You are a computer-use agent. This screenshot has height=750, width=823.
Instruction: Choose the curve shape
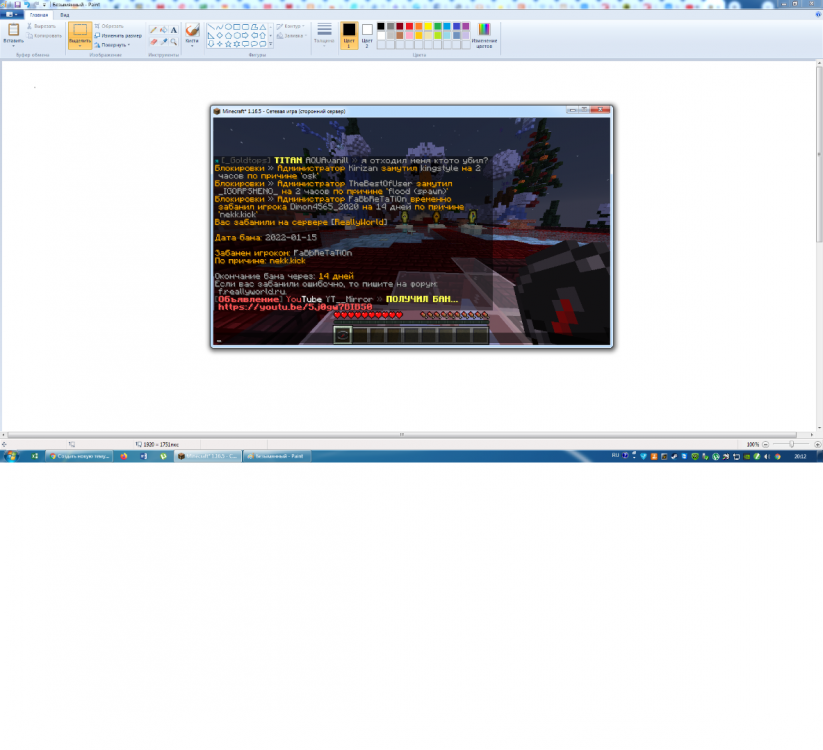click(x=219, y=26)
